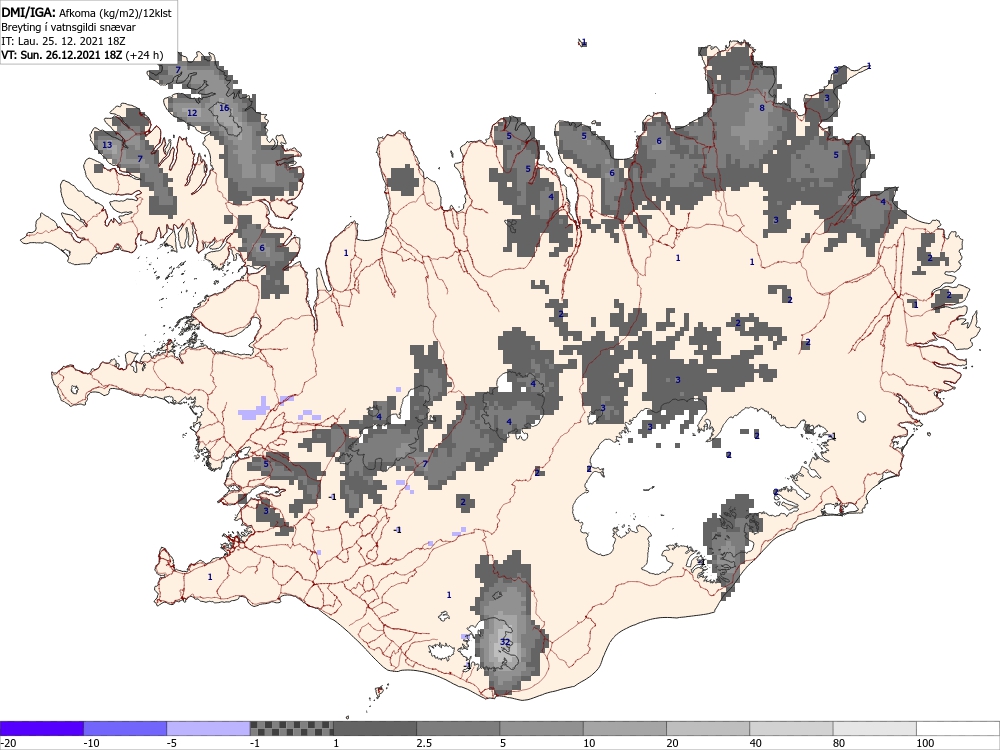Click the '40' legend scale label

pyautogui.click(x=756, y=743)
